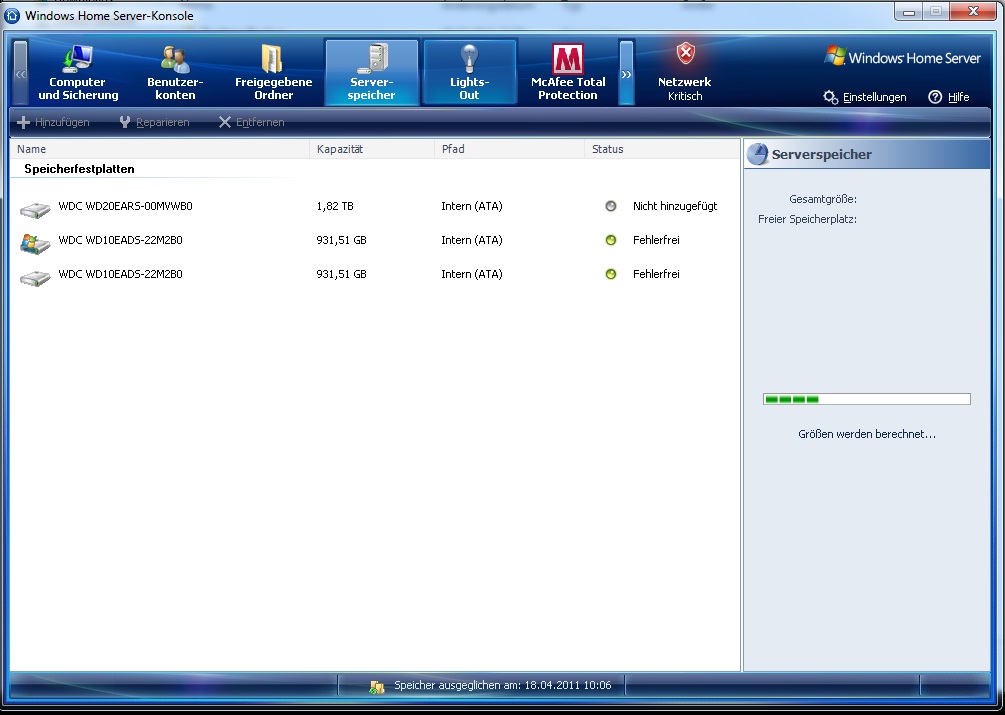Sort by the Name column header
This screenshot has height=715, width=1005.
pyautogui.click(x=160, y=149)
